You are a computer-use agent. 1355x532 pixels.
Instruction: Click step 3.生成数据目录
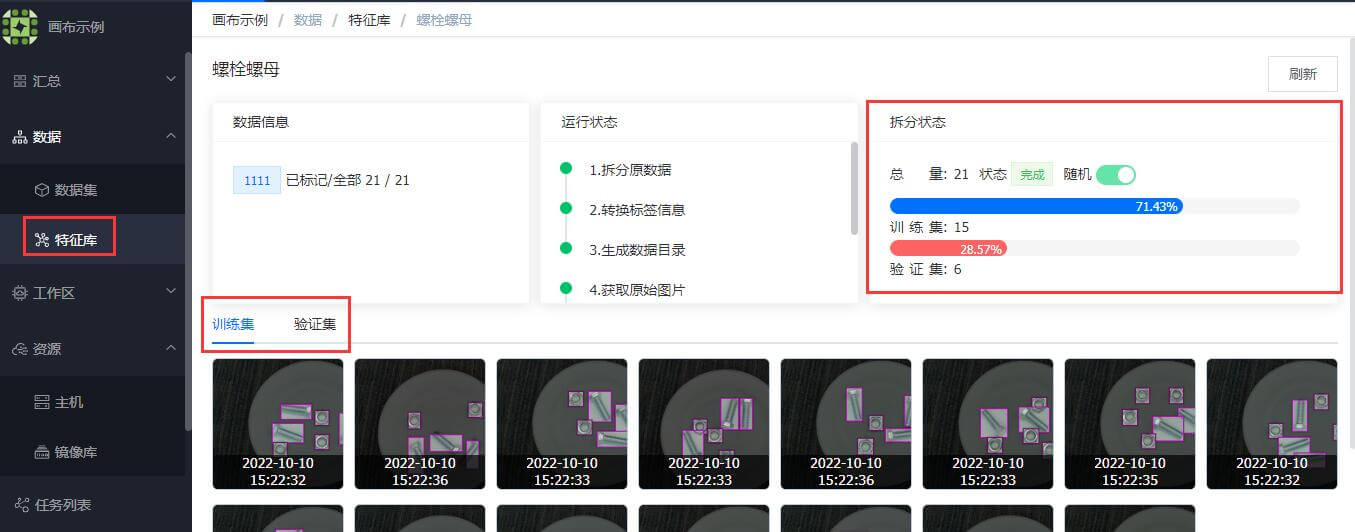[637, 250]
